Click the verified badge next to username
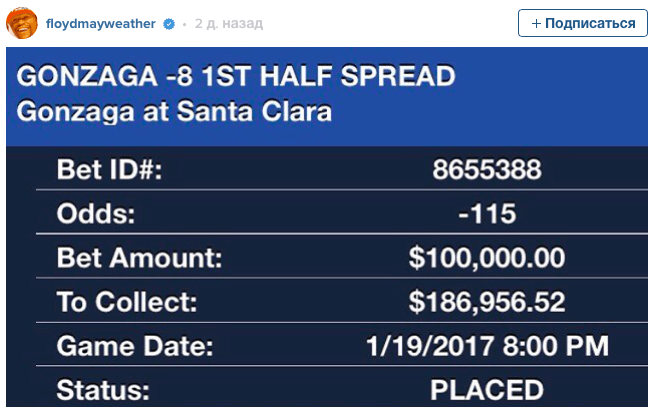The width and height of the screenshot is (649, 407). (169, 24)
